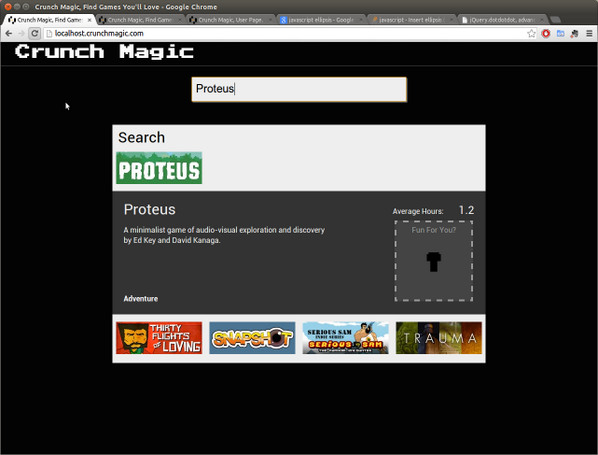The image size is (598, 455).
Task: Click the Search section heading
Action: (x=141, y=137)
